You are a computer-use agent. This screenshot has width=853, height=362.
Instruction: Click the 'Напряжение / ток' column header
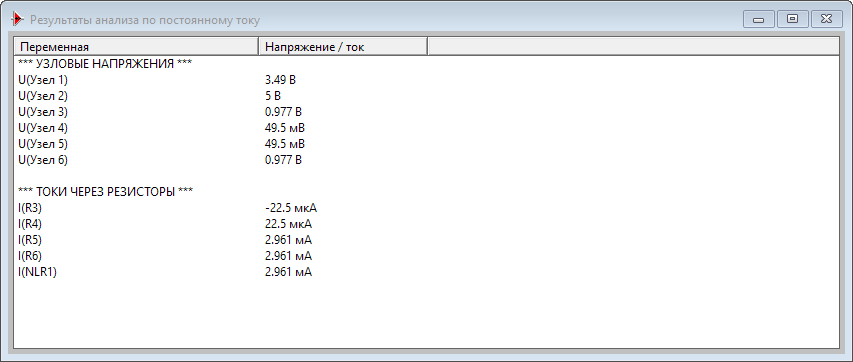(343, 47)
